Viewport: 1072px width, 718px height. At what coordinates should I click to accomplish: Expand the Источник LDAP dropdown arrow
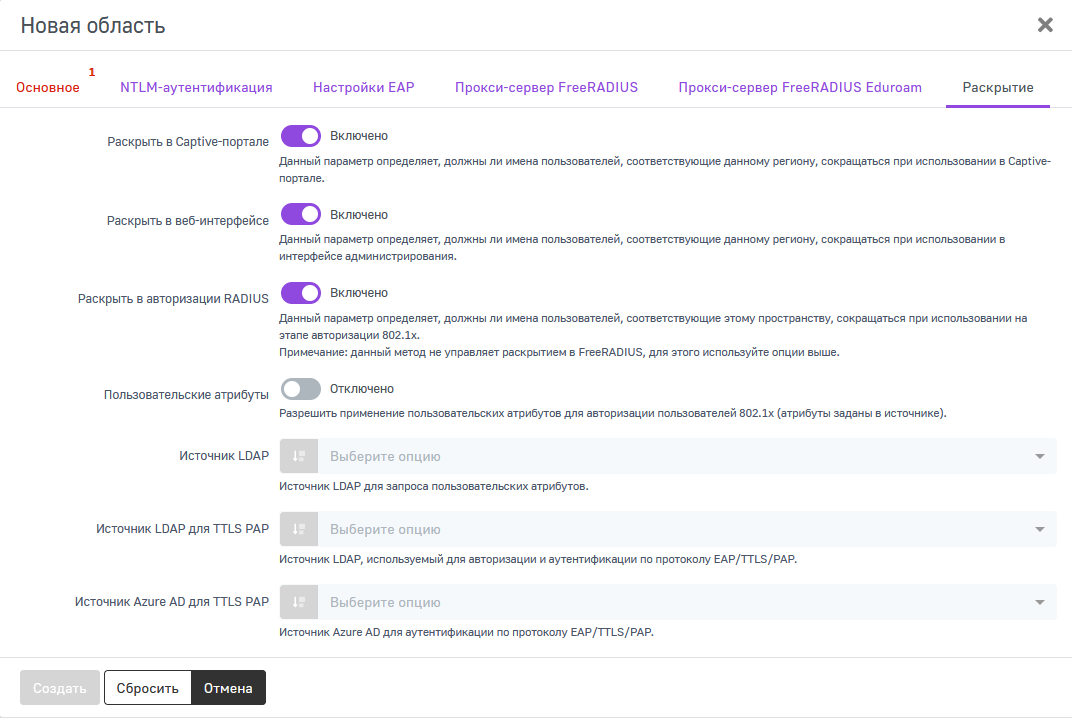(1039, 457)
